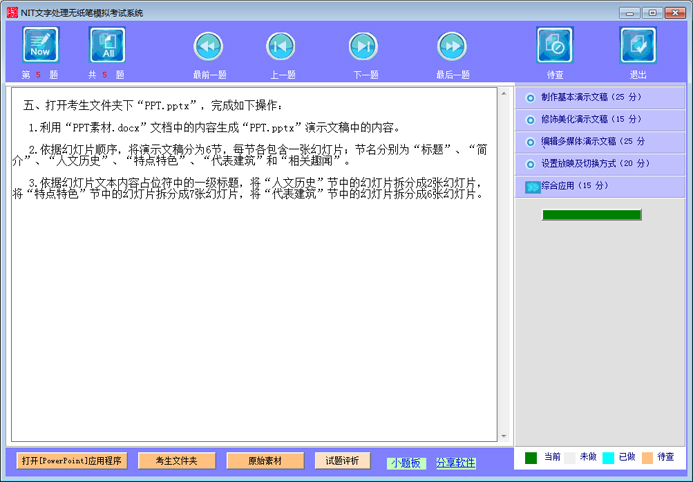Go to next question (下一题)

tap(363, 47)
